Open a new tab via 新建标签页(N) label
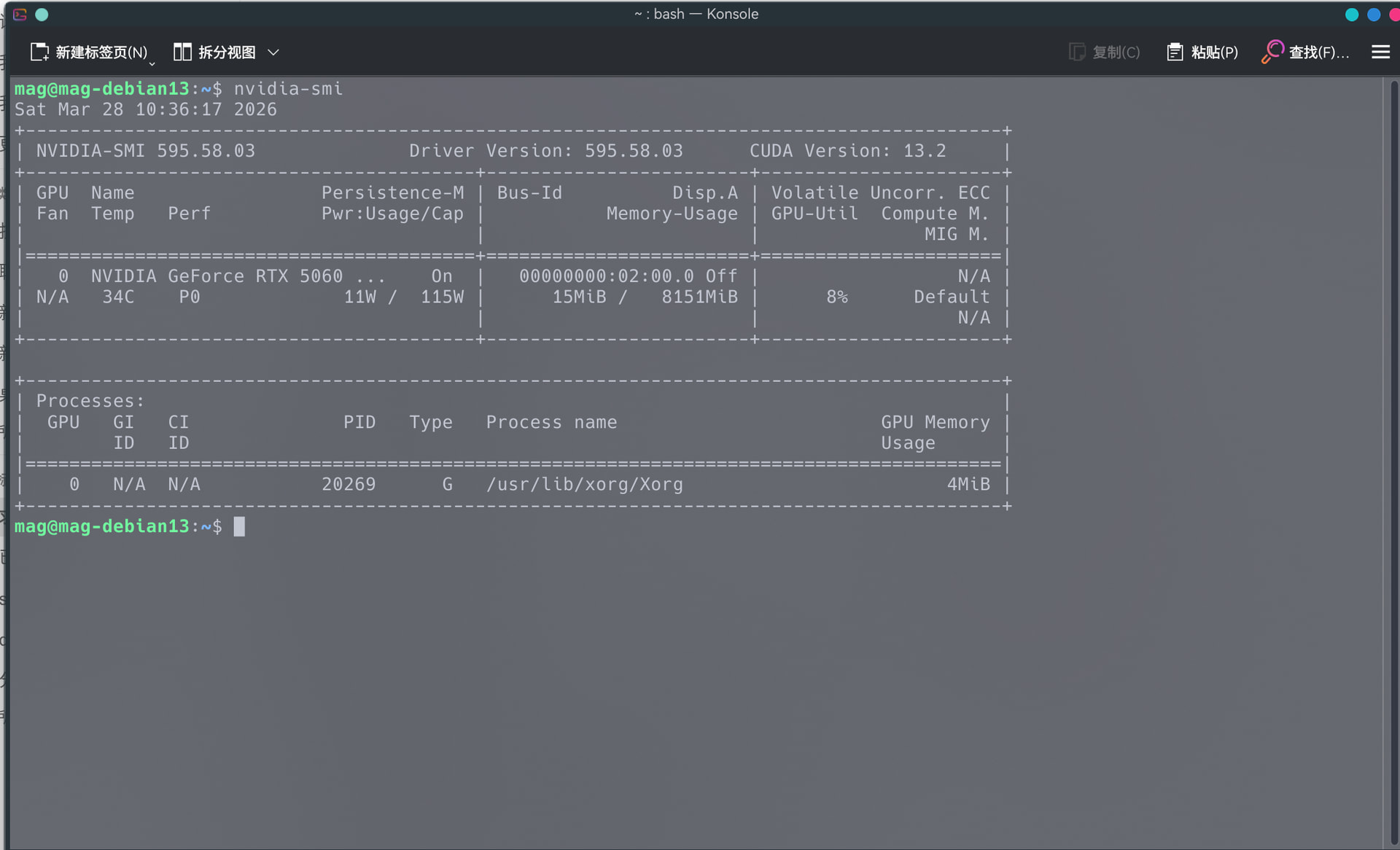Image resolution: width=1400 pixels, height=850 pixels. pos(101,52)
